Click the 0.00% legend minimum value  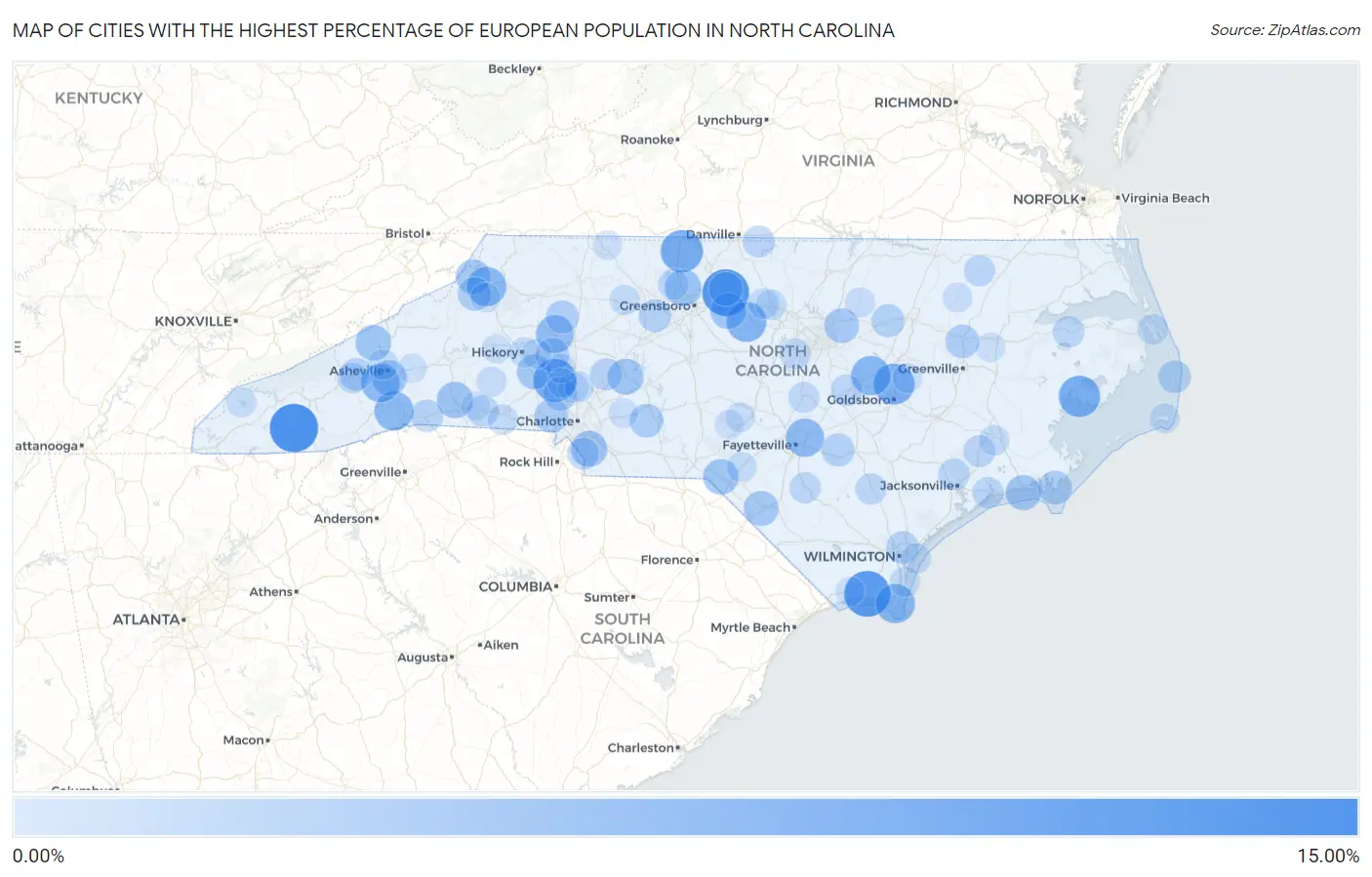tap(39, 856)
